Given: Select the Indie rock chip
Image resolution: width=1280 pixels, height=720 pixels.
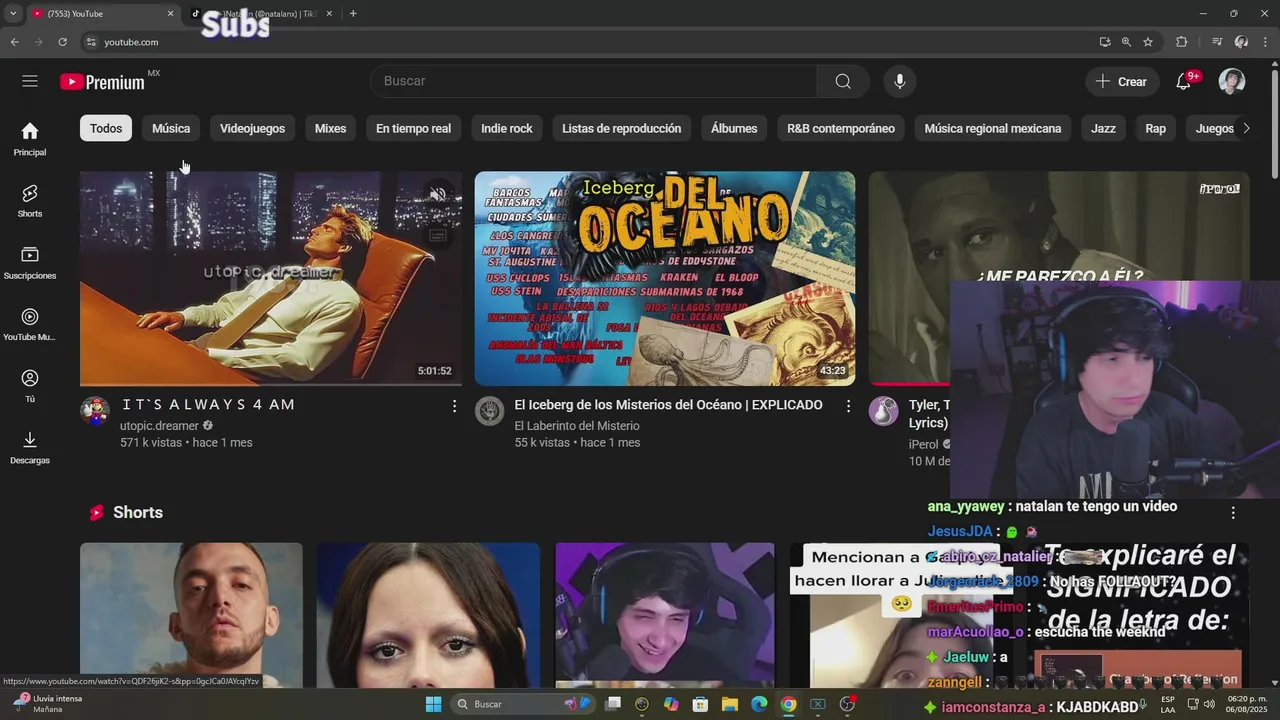Looking at the screenshot, I should click(507, 128).
